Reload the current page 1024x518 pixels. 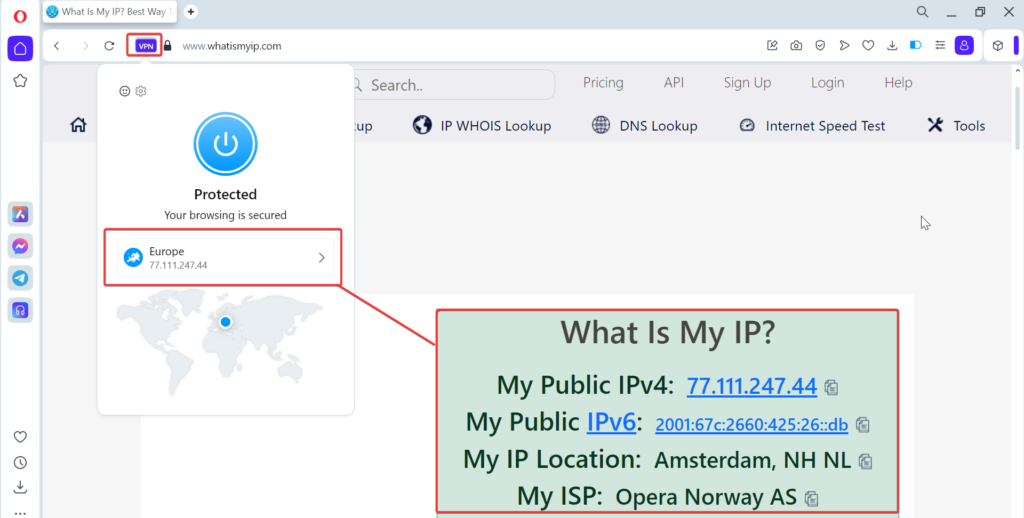pyautogui.click(x=110, y=46)
